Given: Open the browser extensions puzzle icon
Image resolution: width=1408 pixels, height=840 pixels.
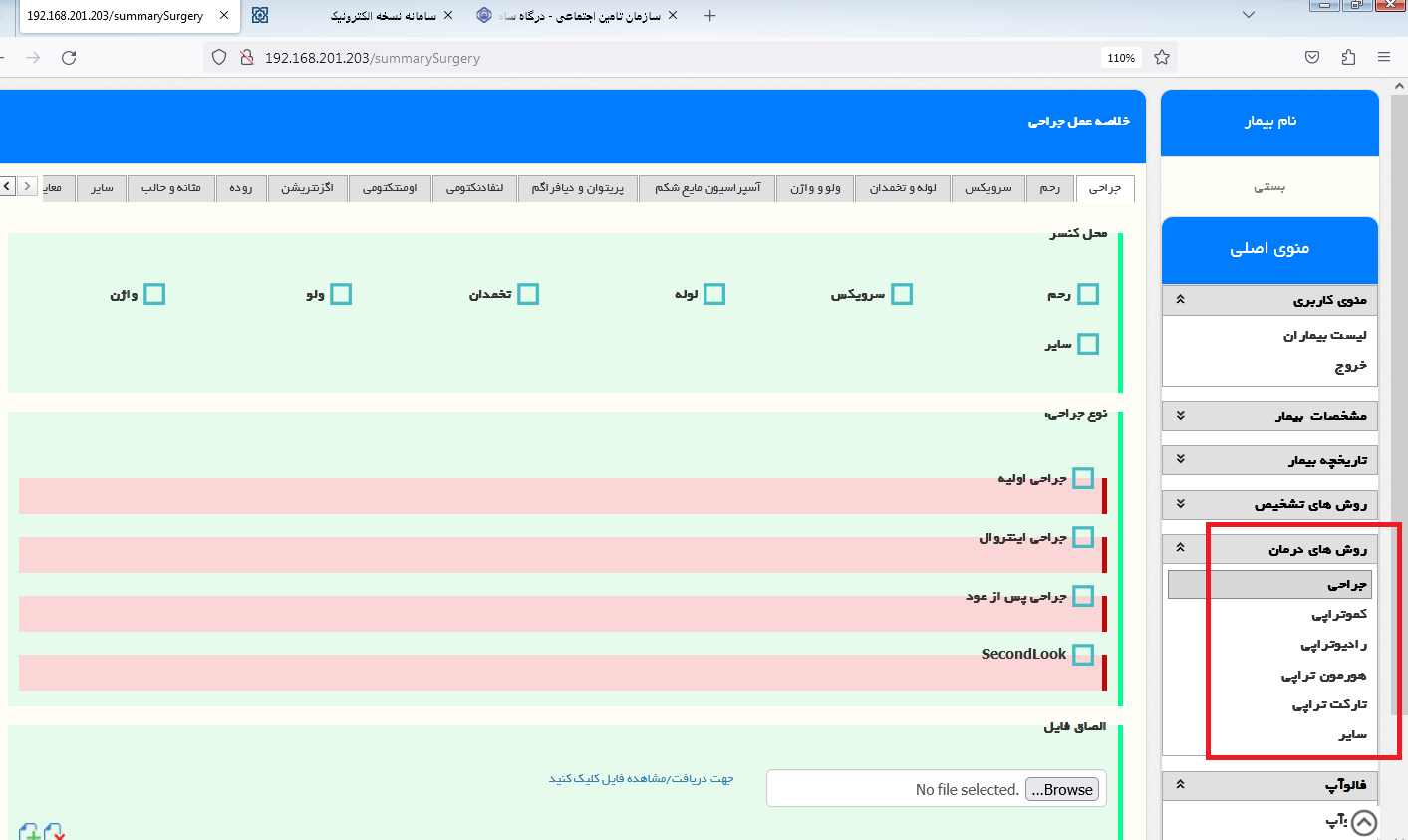Looking at the screenshot, I should [x=1348, y=58].
